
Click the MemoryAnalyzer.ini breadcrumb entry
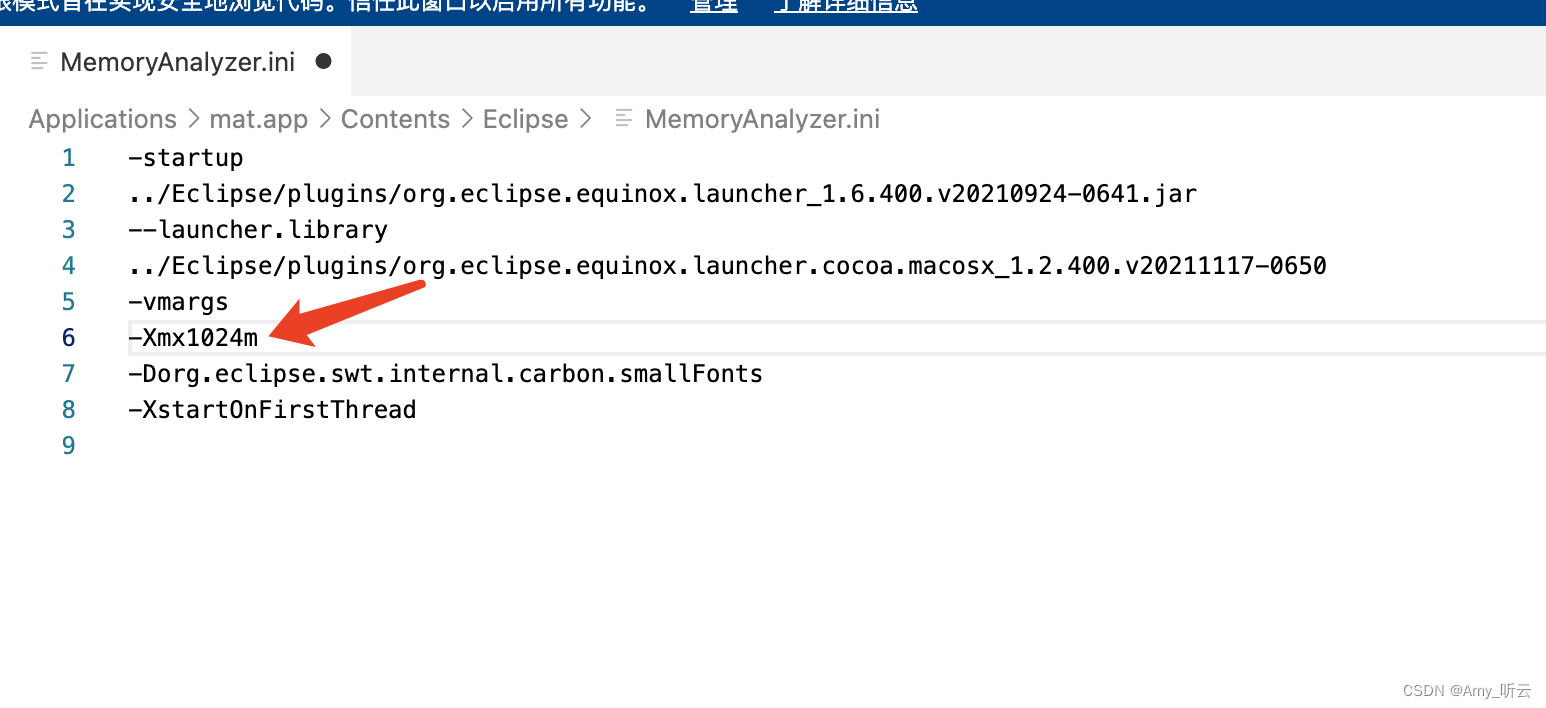(x=762, y=118)
